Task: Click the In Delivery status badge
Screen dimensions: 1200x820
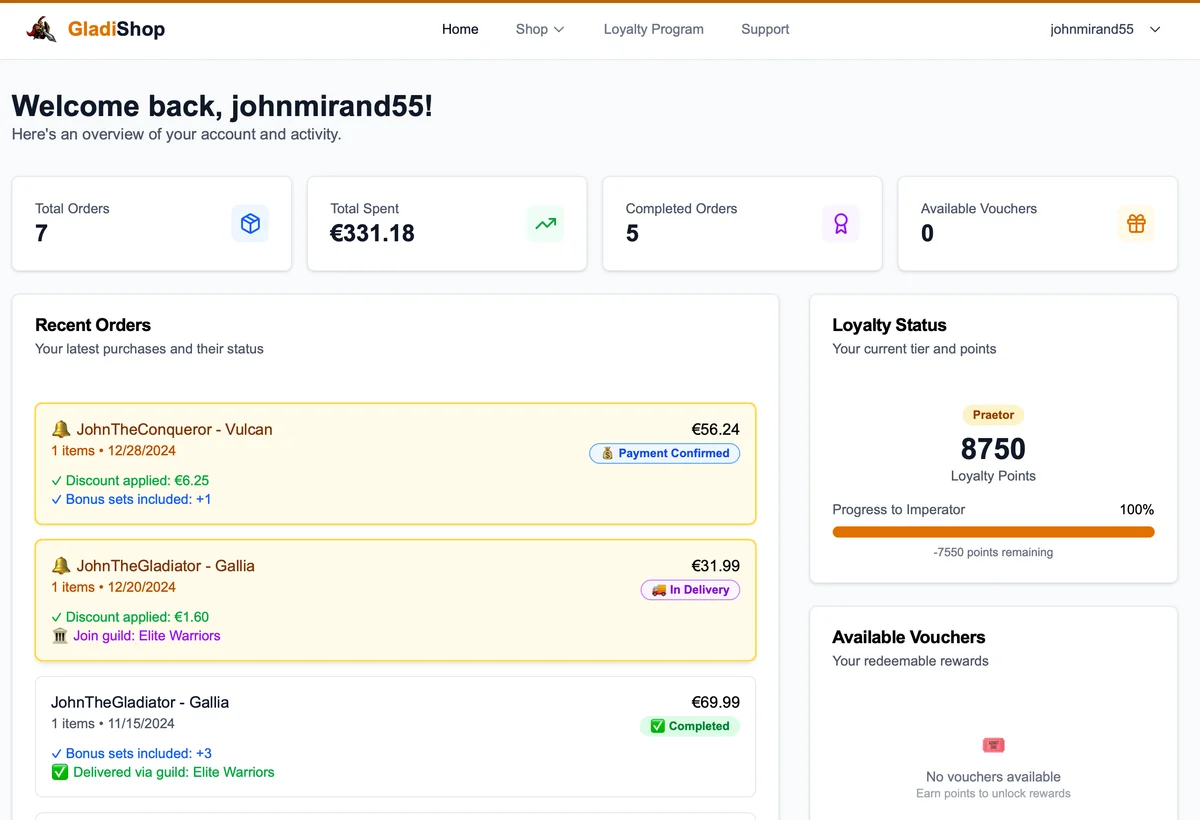Action: (690, 590)
